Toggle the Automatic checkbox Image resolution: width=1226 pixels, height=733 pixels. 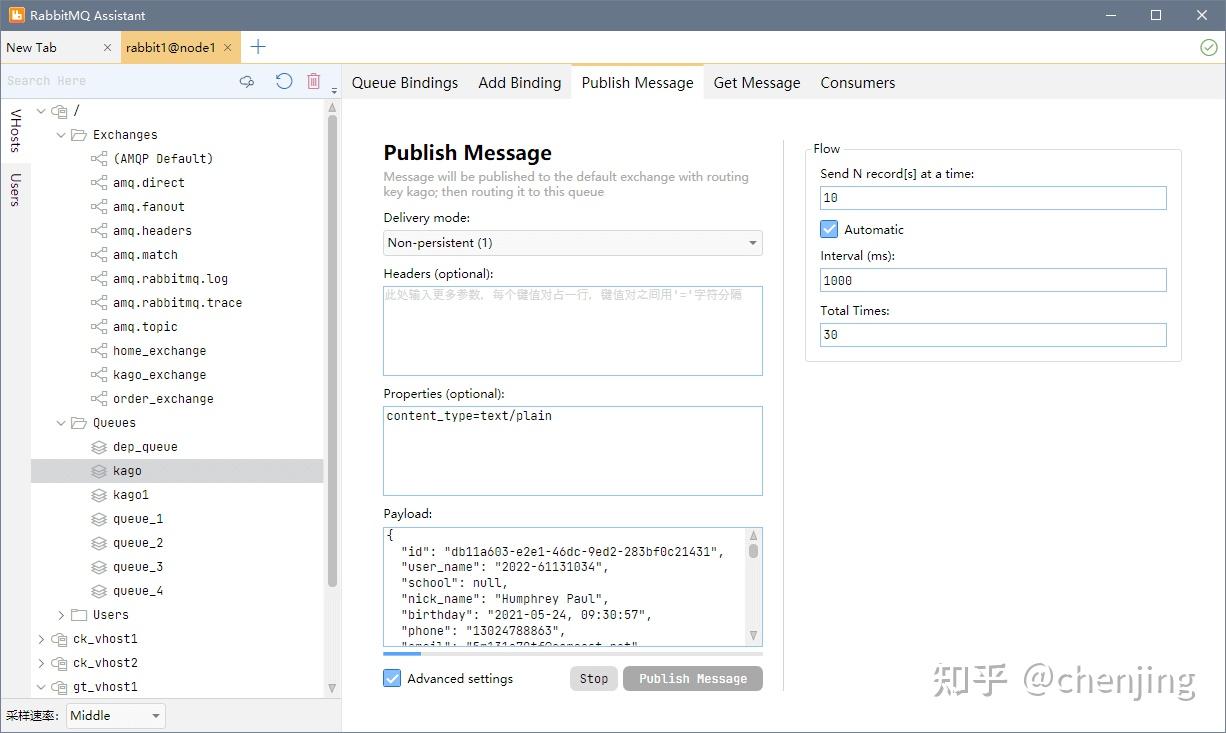click(x=829, y=229)
